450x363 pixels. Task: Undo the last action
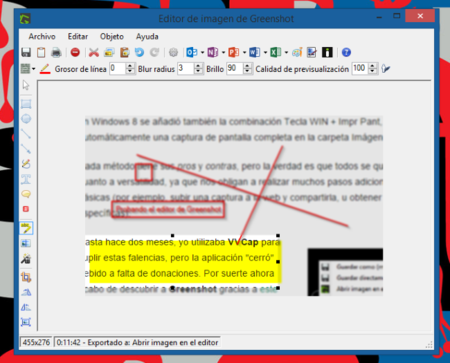tap(139, 52)
